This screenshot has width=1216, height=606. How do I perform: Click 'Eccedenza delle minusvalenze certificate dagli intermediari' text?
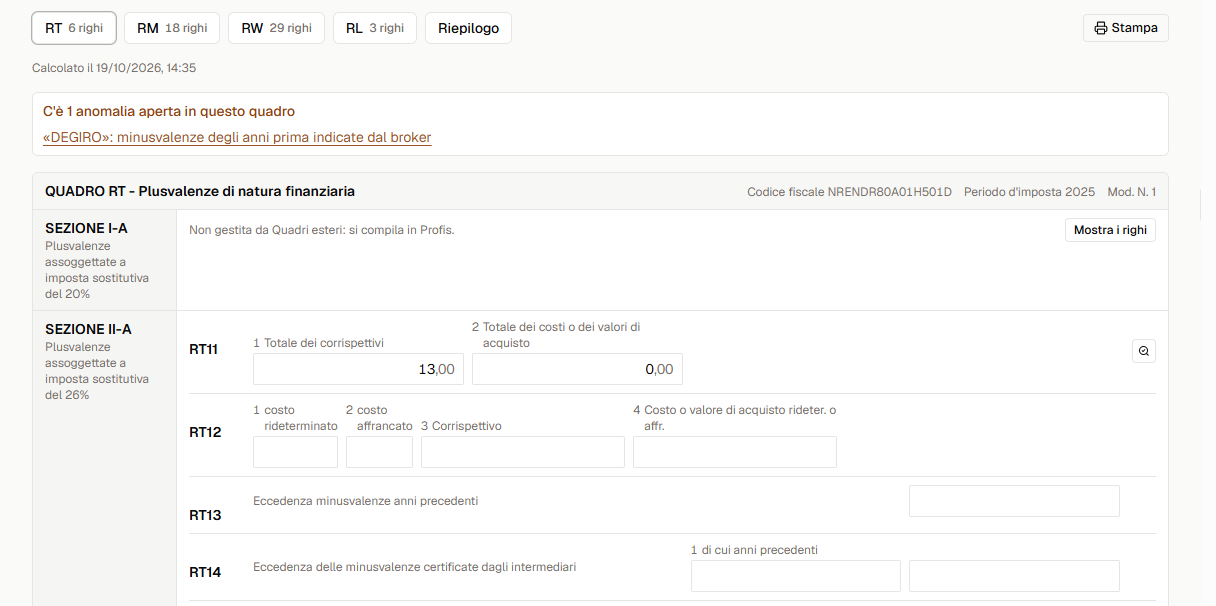414,567
